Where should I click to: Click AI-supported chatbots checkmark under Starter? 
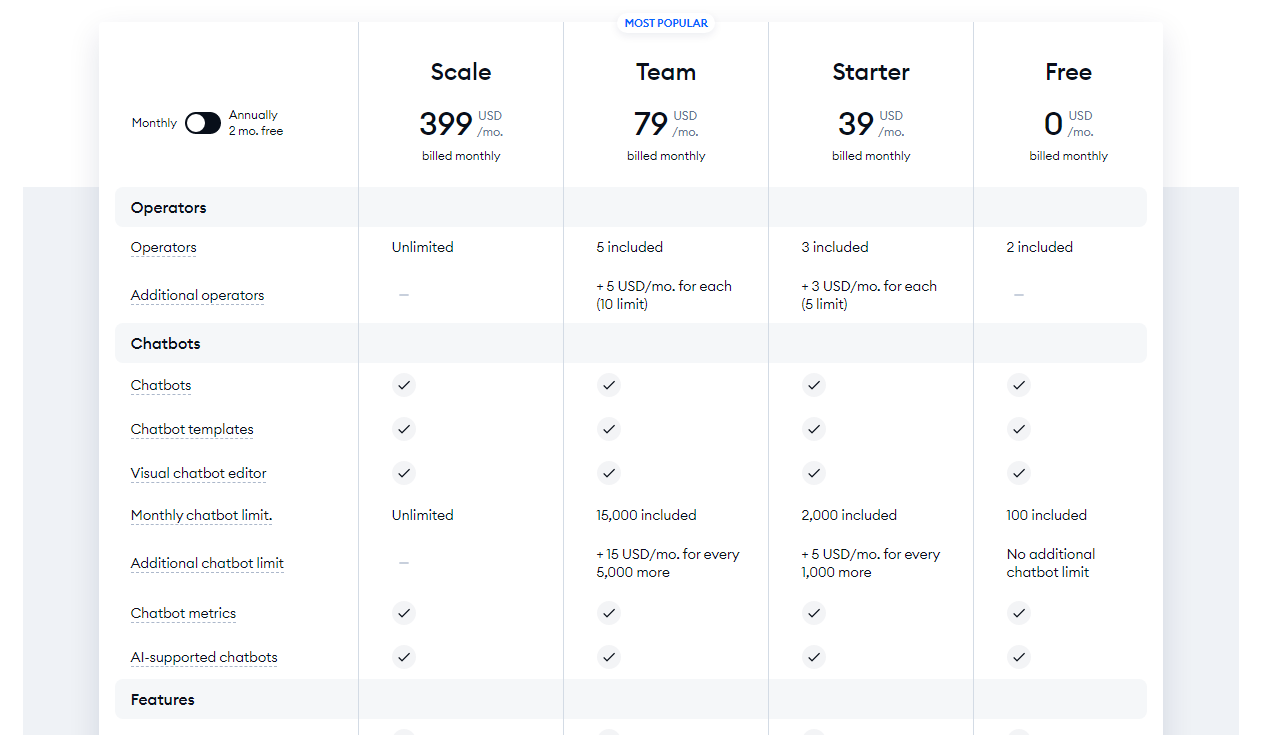814,657
